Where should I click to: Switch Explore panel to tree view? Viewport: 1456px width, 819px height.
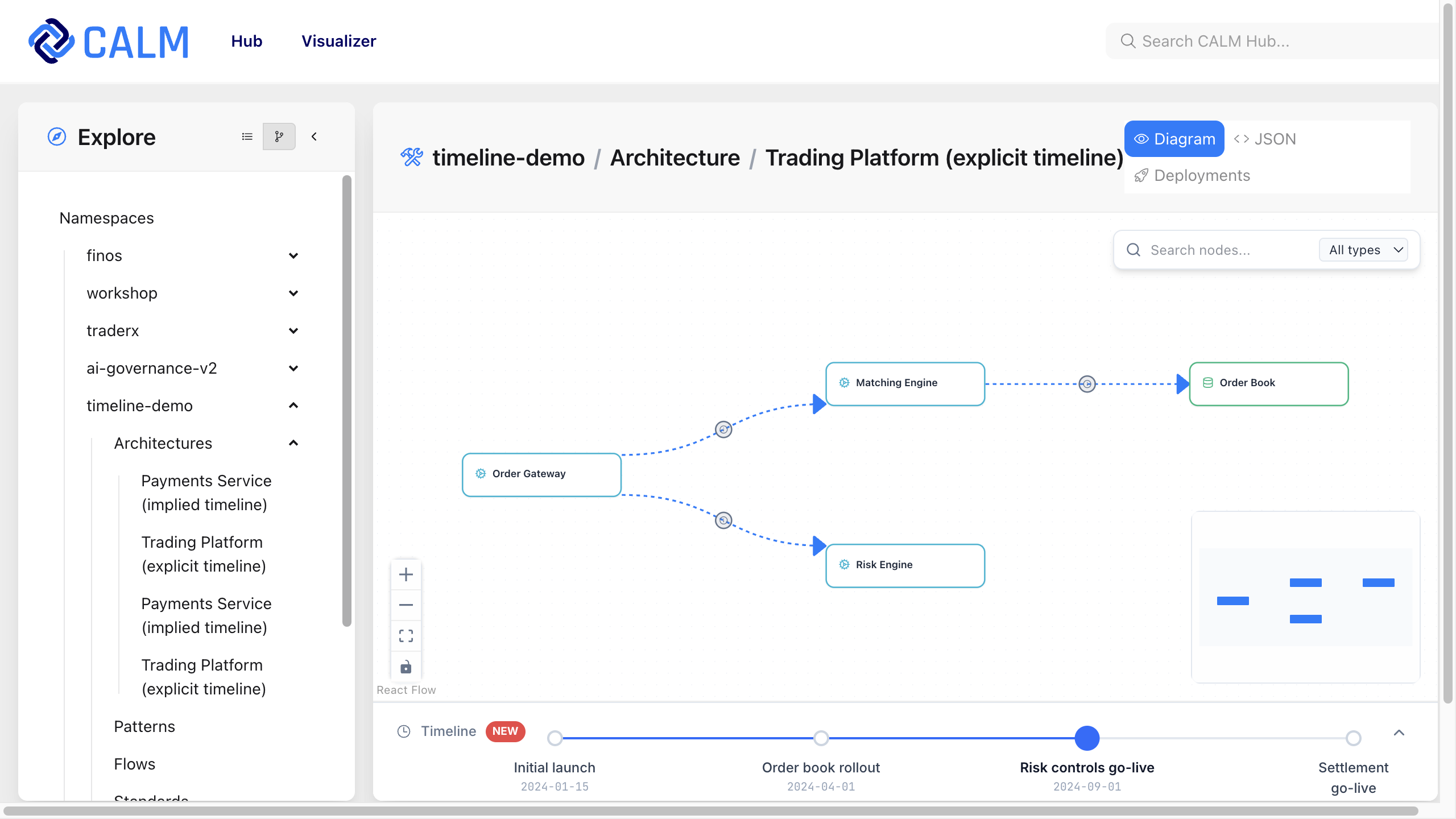(x=279, y=136)
